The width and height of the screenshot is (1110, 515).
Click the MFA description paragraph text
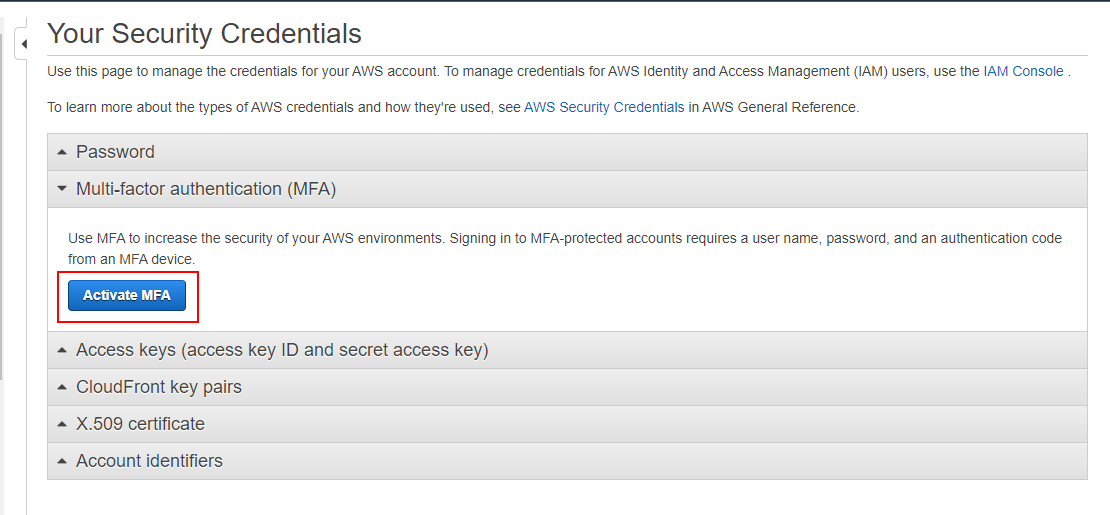pyautogui.click(x=564, y=249)
